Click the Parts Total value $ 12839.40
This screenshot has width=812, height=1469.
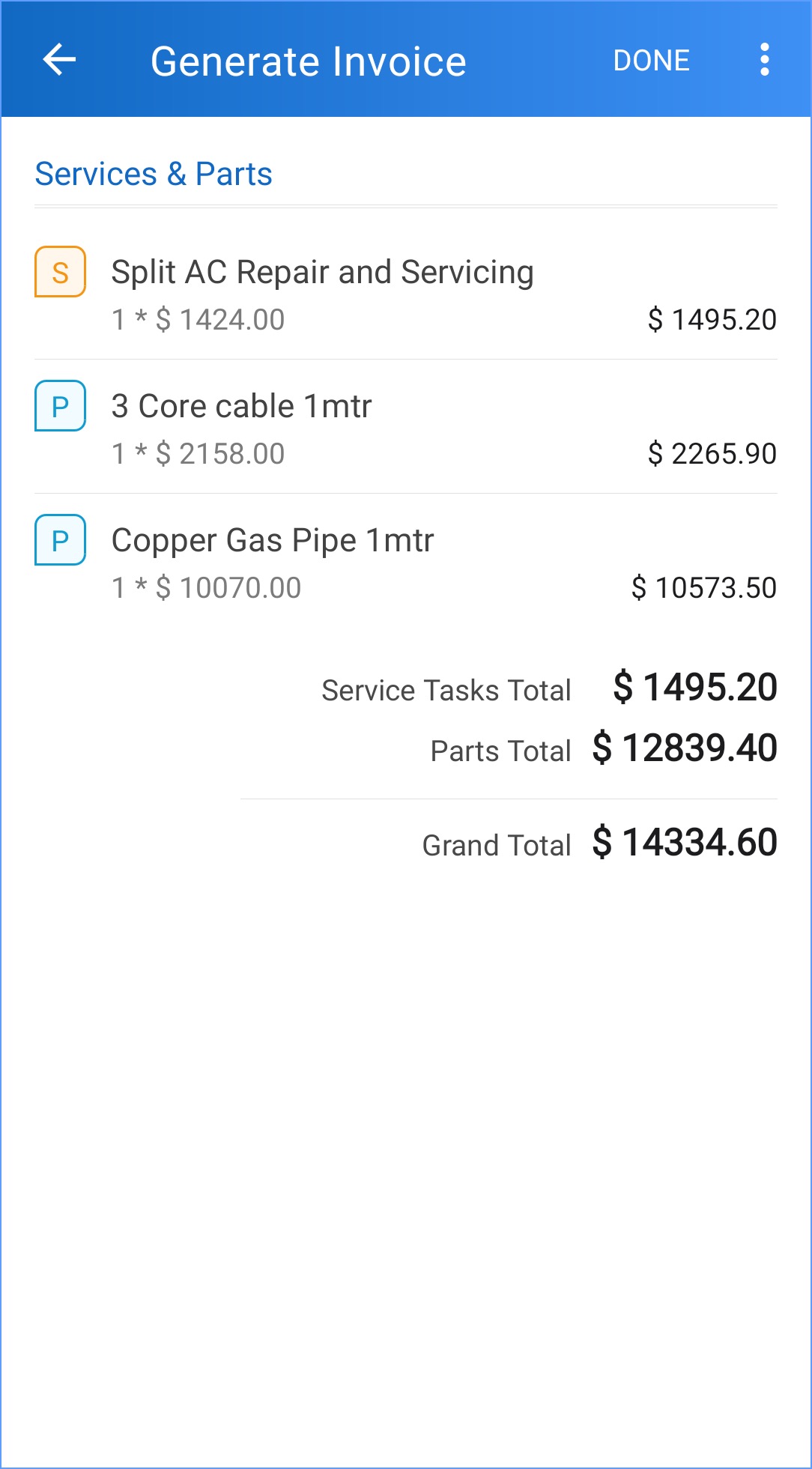click(685, 748)
